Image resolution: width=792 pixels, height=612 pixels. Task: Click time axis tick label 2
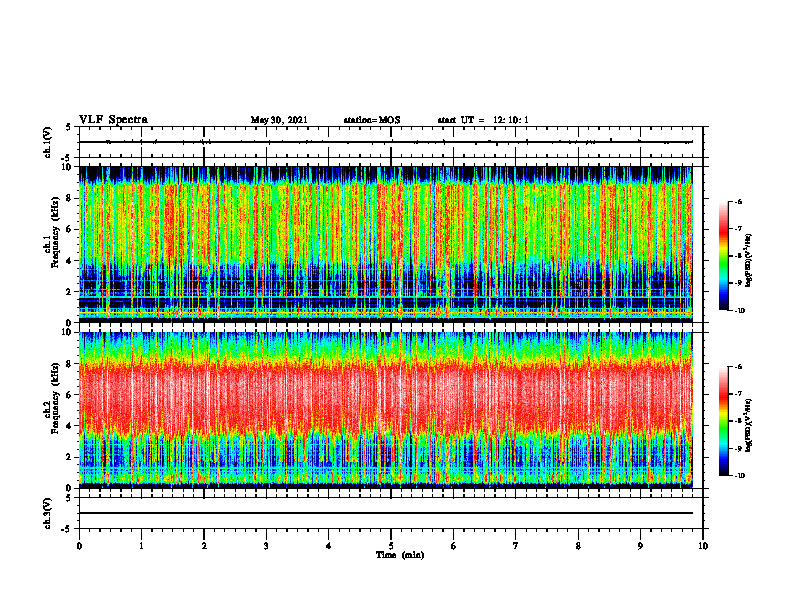click(x=204, y=546)
